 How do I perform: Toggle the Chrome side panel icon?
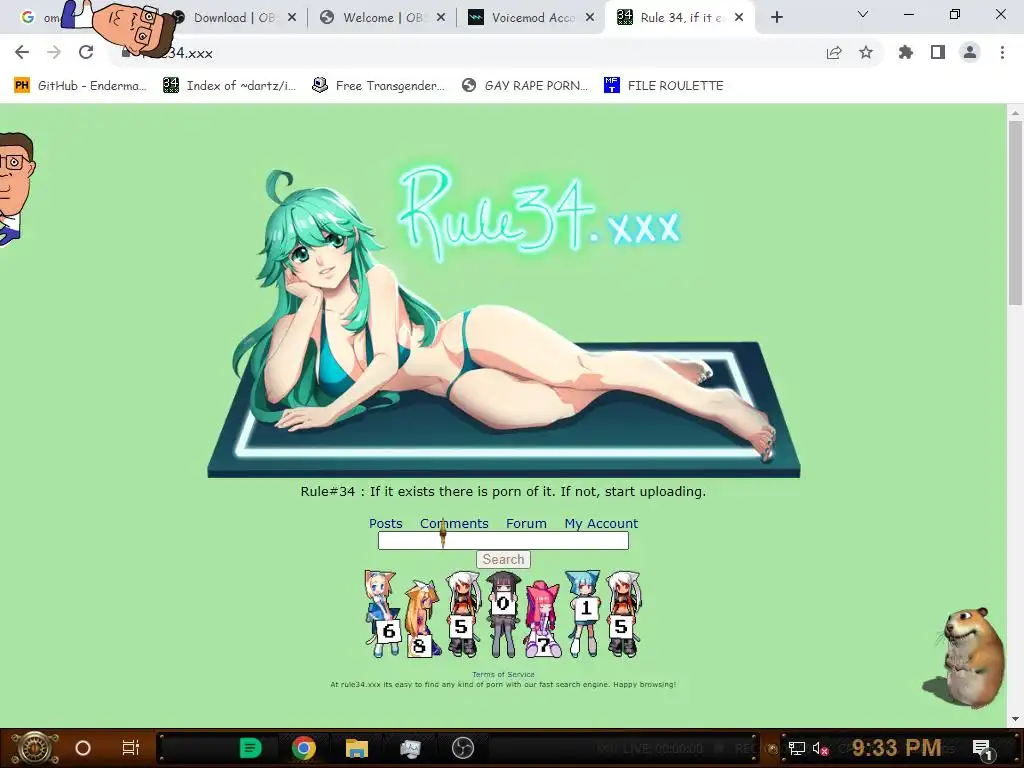click(x=938, y=52)
